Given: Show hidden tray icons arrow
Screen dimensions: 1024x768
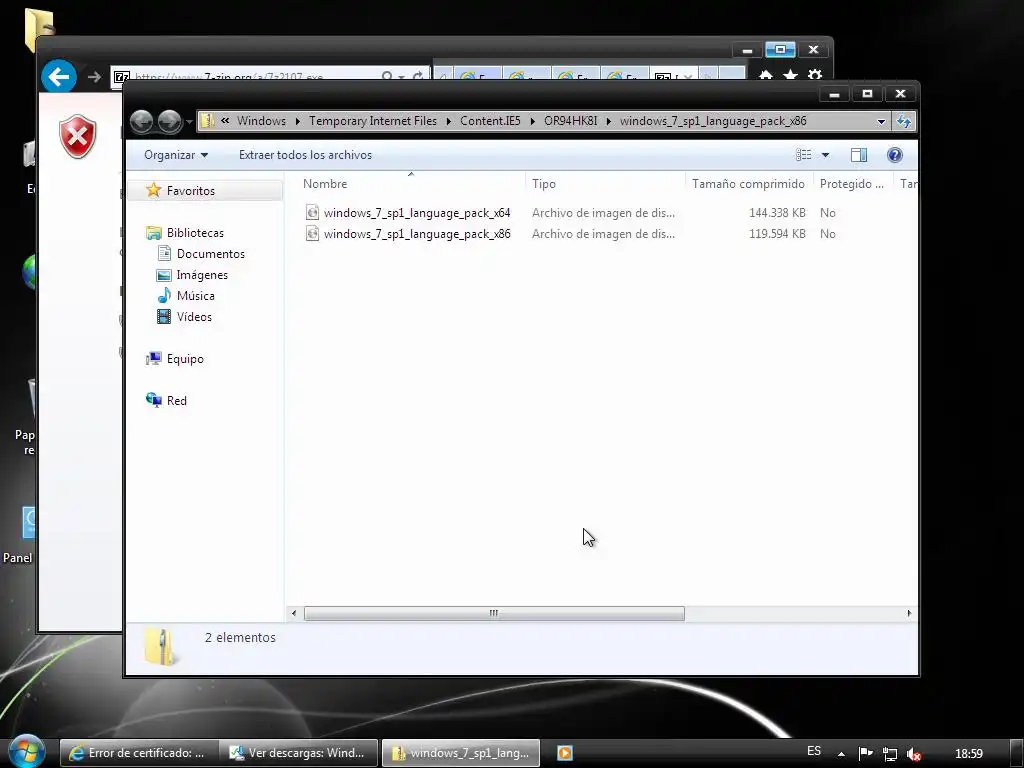Looking at the screenshot, I should [841, 754].
